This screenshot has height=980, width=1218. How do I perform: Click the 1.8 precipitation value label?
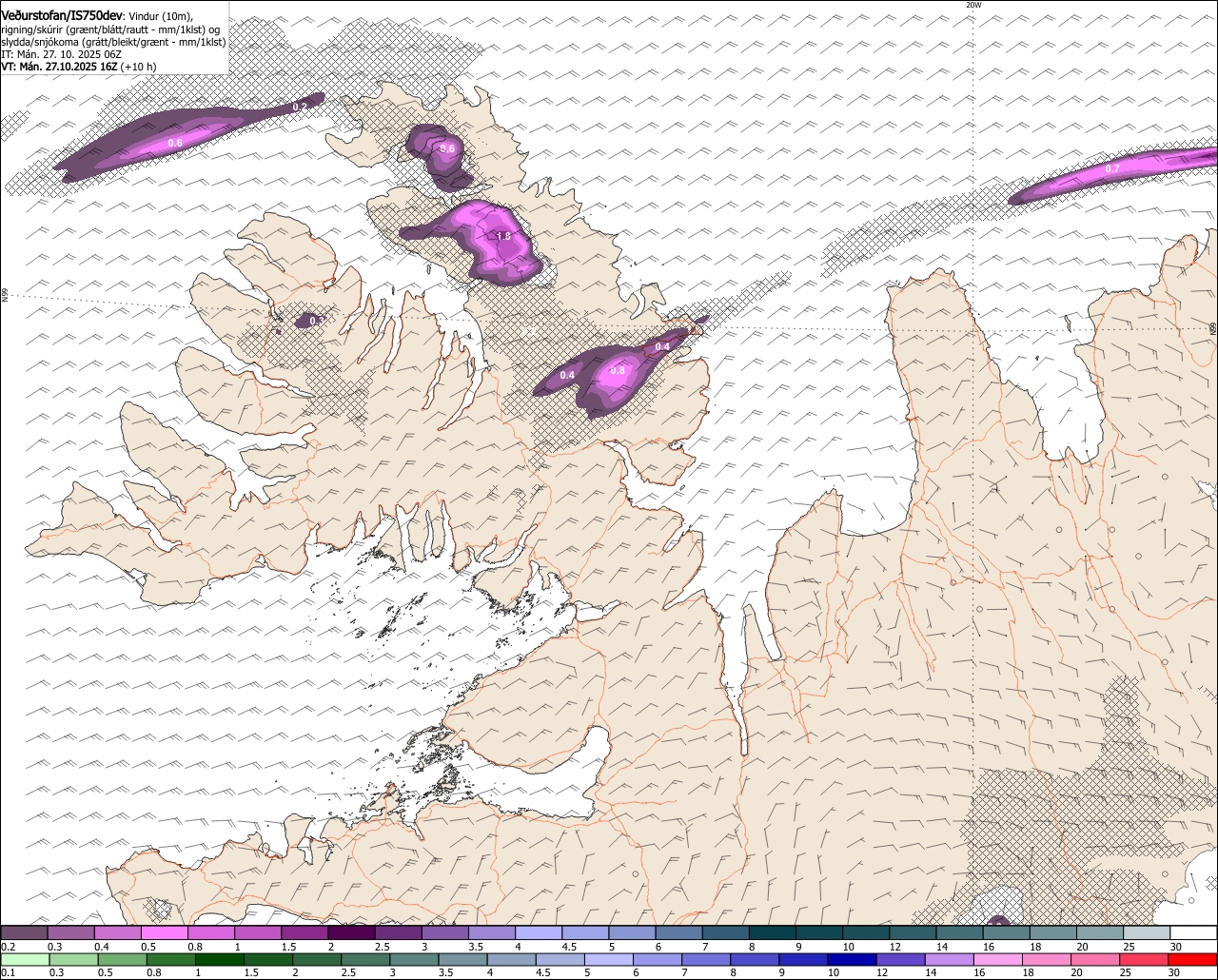[x=504, y=236]
